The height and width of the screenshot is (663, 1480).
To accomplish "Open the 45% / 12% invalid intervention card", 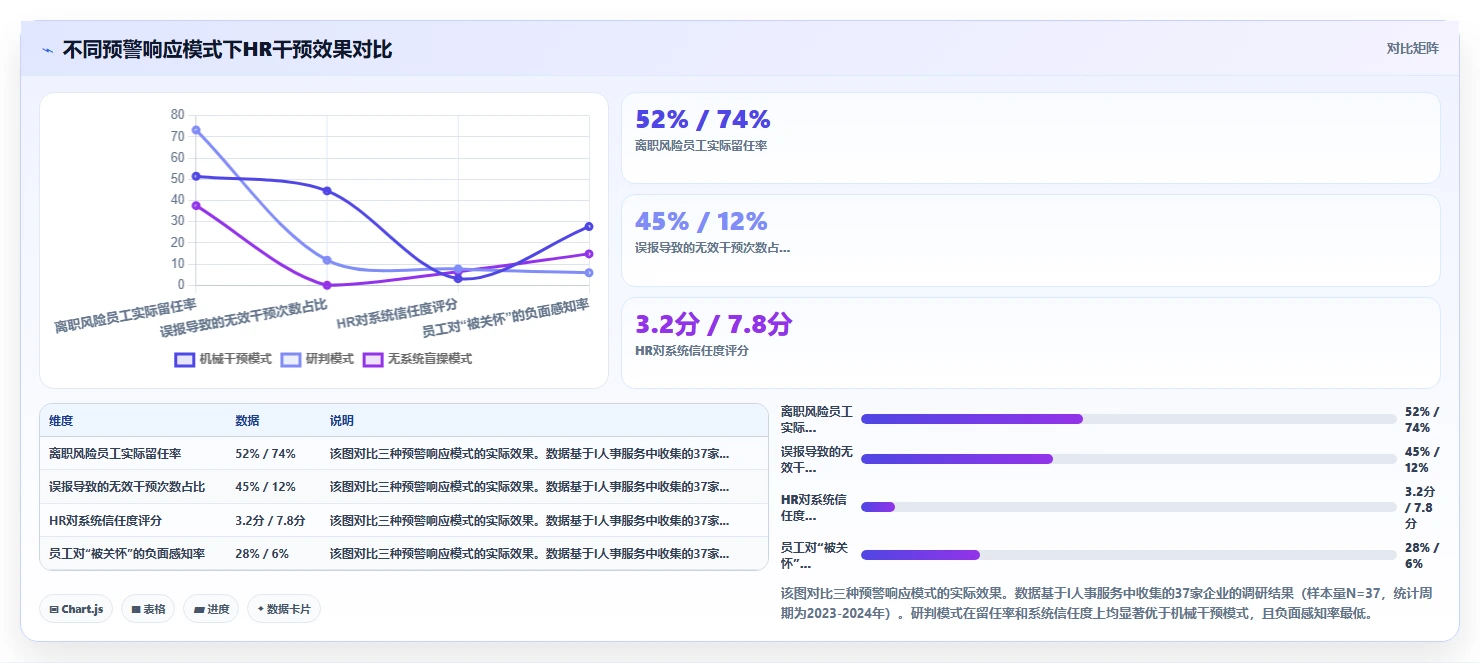I will [x=1031, y=241].
